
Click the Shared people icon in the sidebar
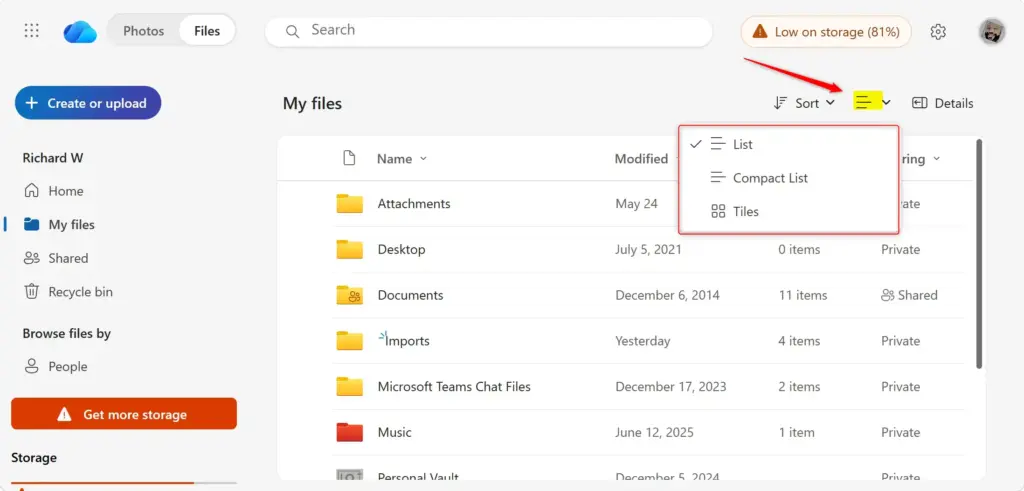[x=31, y=258]
